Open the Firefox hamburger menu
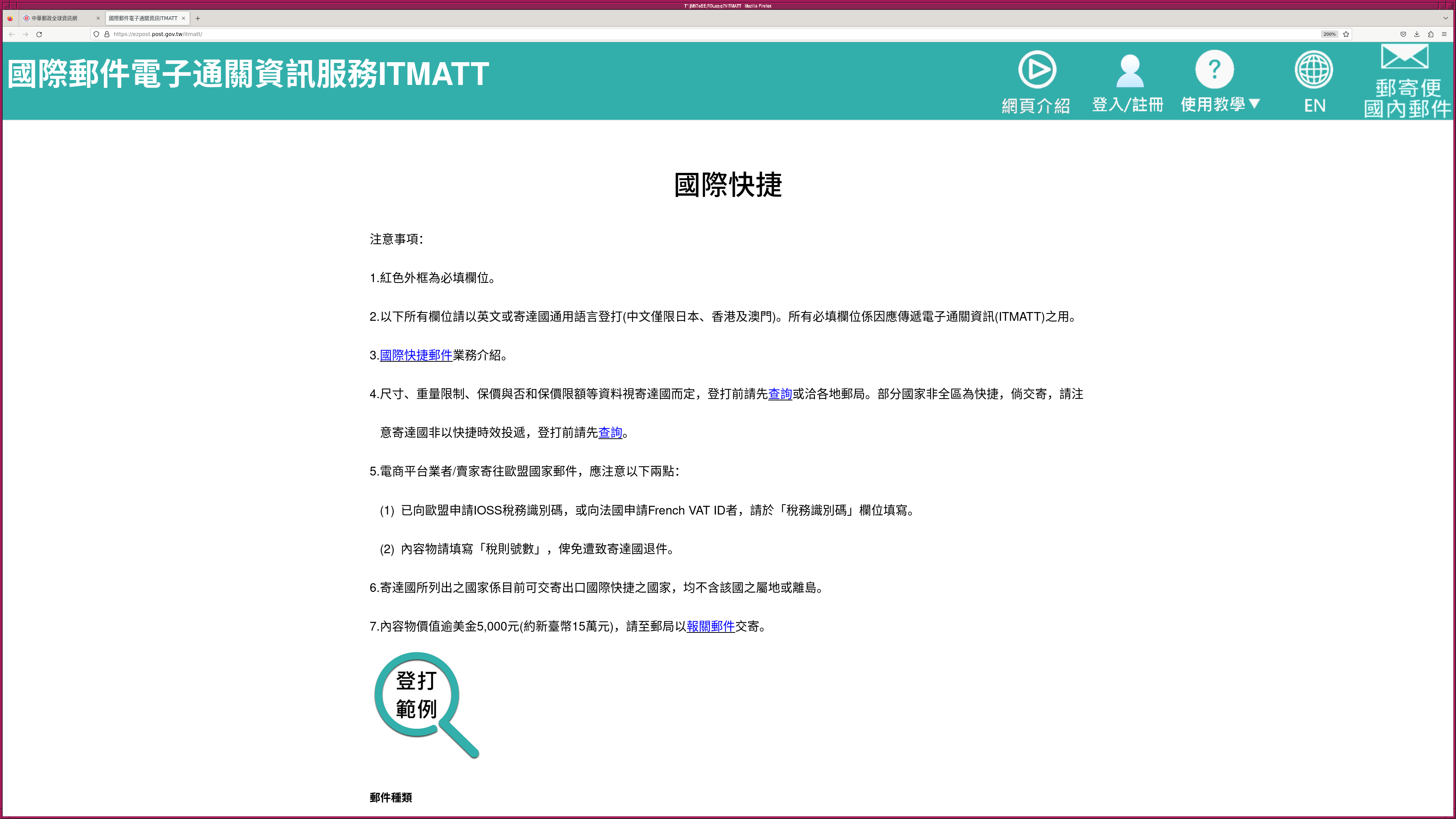This screenshot has height=819, width=1456. pyautogui.click(x=1444, y=34)
